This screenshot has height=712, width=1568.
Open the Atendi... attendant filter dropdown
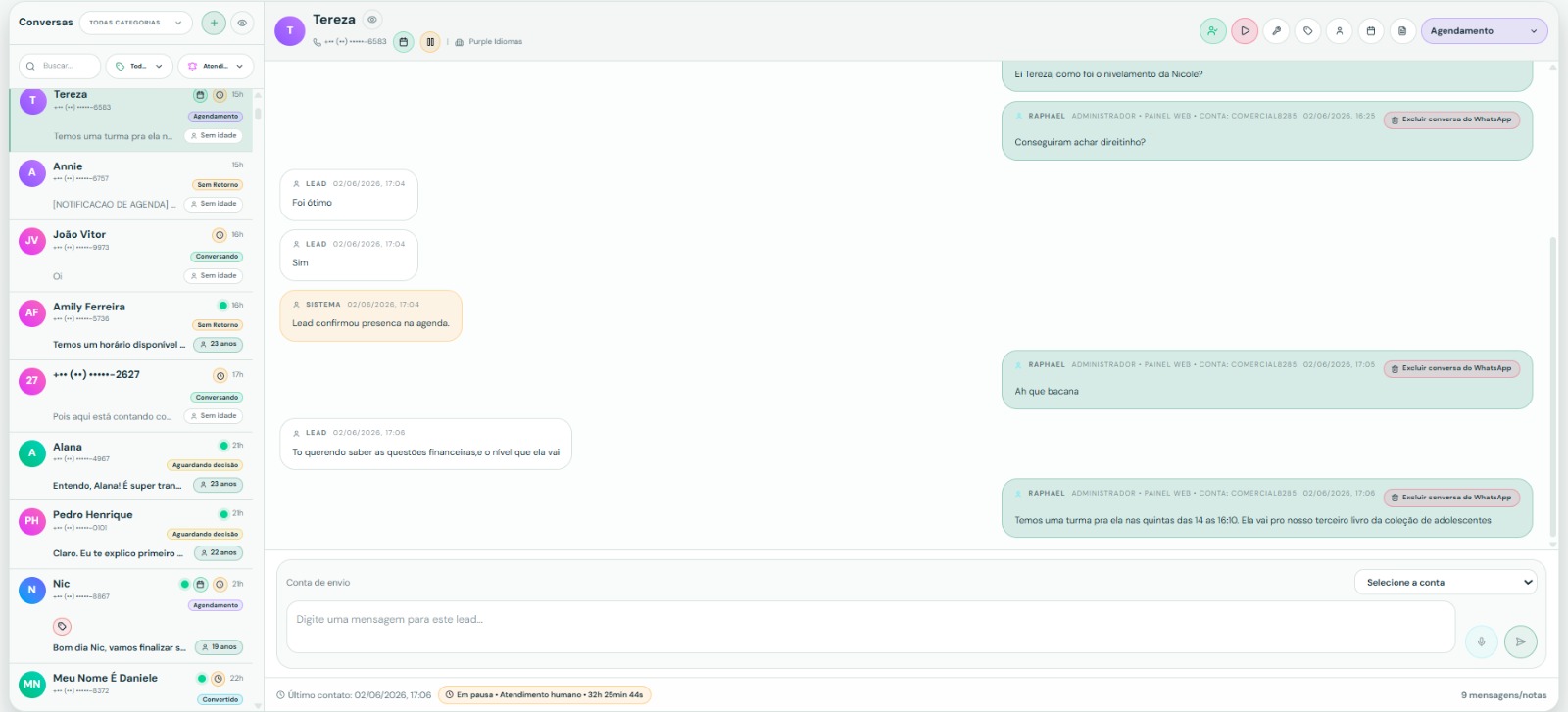click(x=216, y=67)
